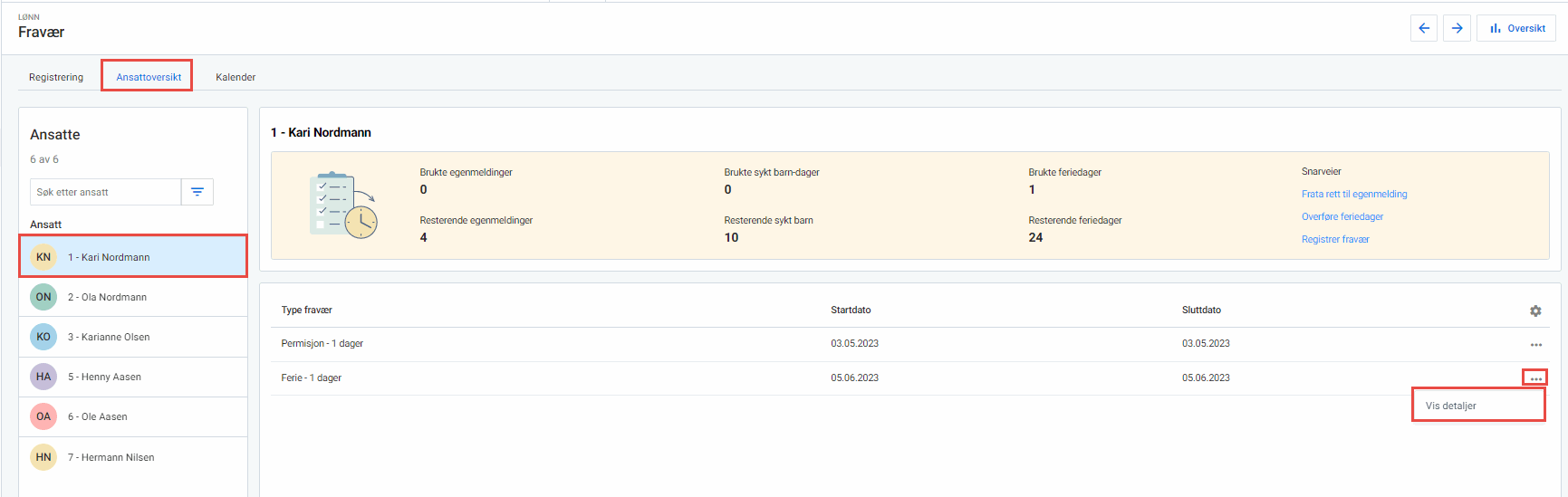Screen dimensions: 1568x497
Task: Open table settings gear icon
Action: coord(1535,311)
